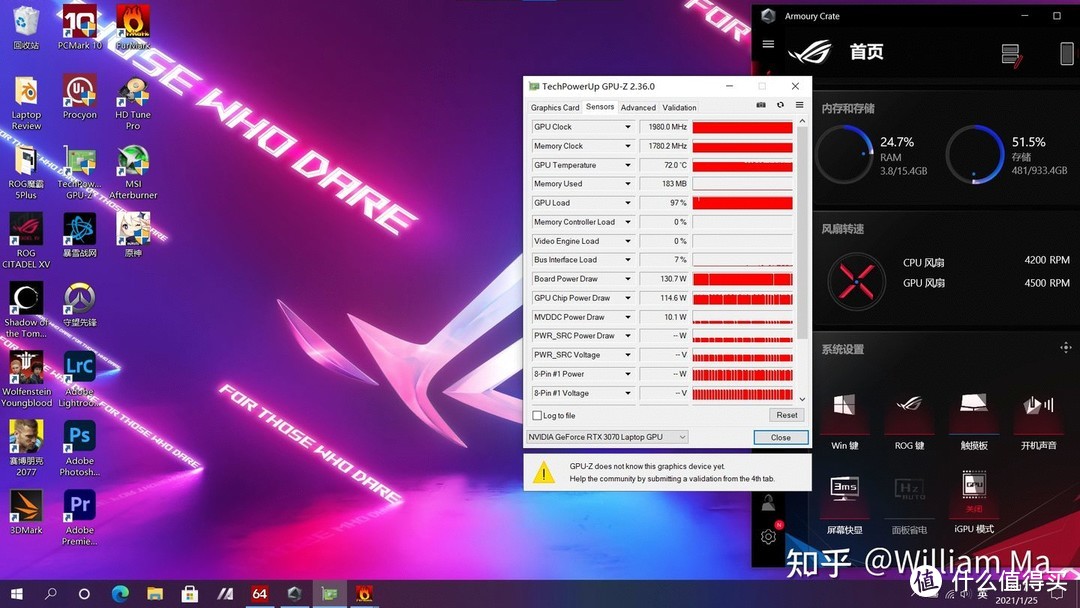Viewport: 1080px width, 608px height.
Task: Click the RAM 24.7% usage ring
Action: click(x=844, y=154)
